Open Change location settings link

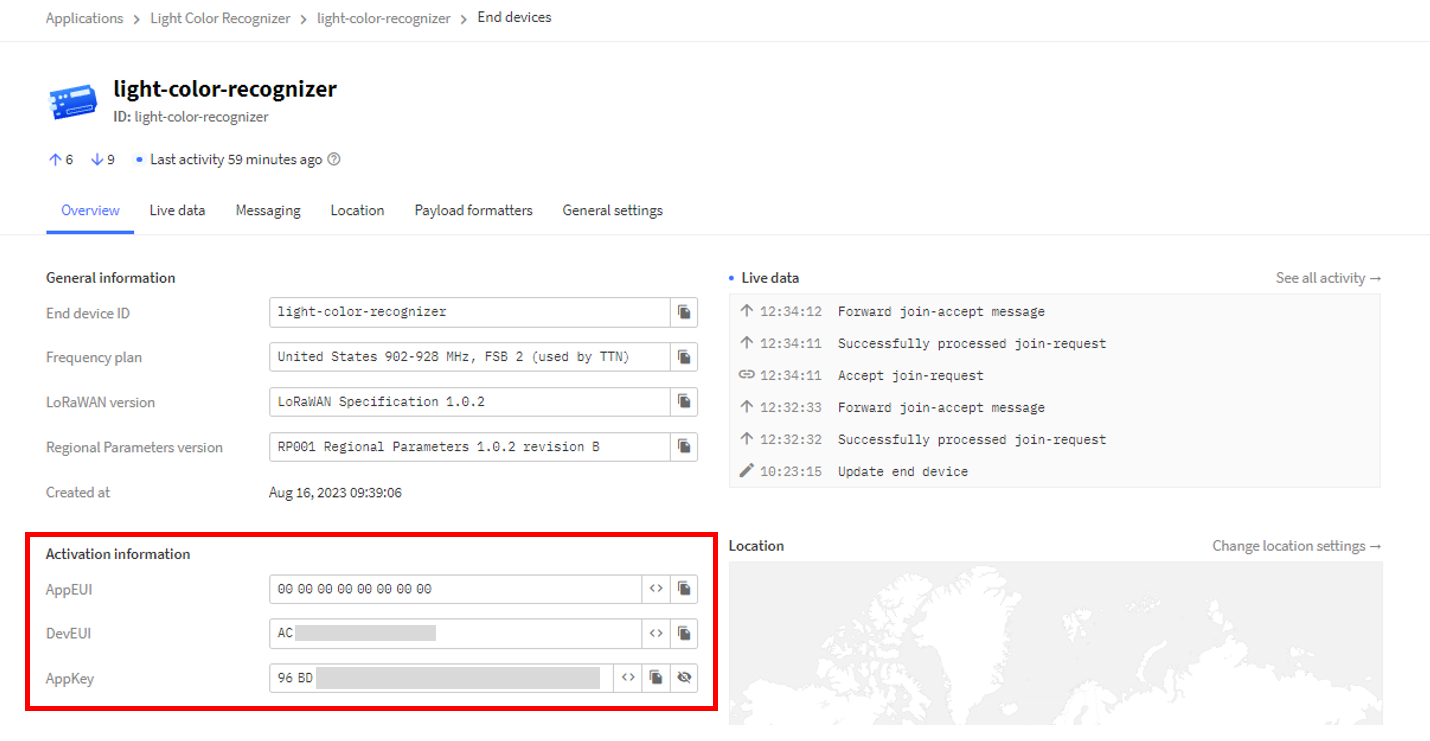1297,546
